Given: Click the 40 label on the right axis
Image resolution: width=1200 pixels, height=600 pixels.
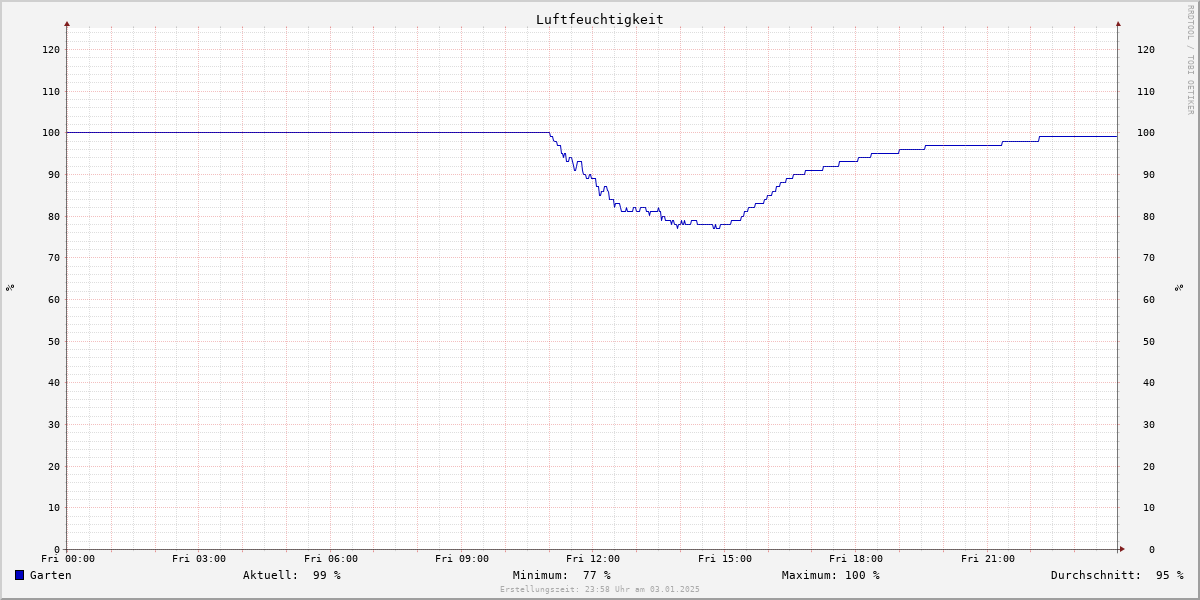Looking at the screenshot, I should 1149,383.
